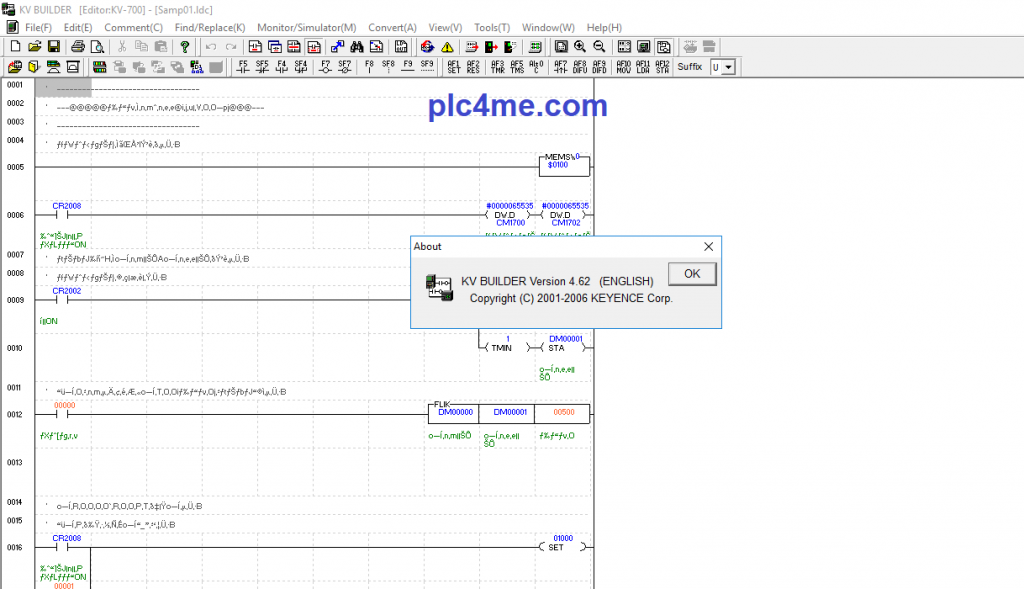Zoom out using the magnifier minus icon
1024x589 pixels.
tap(599, 47)
